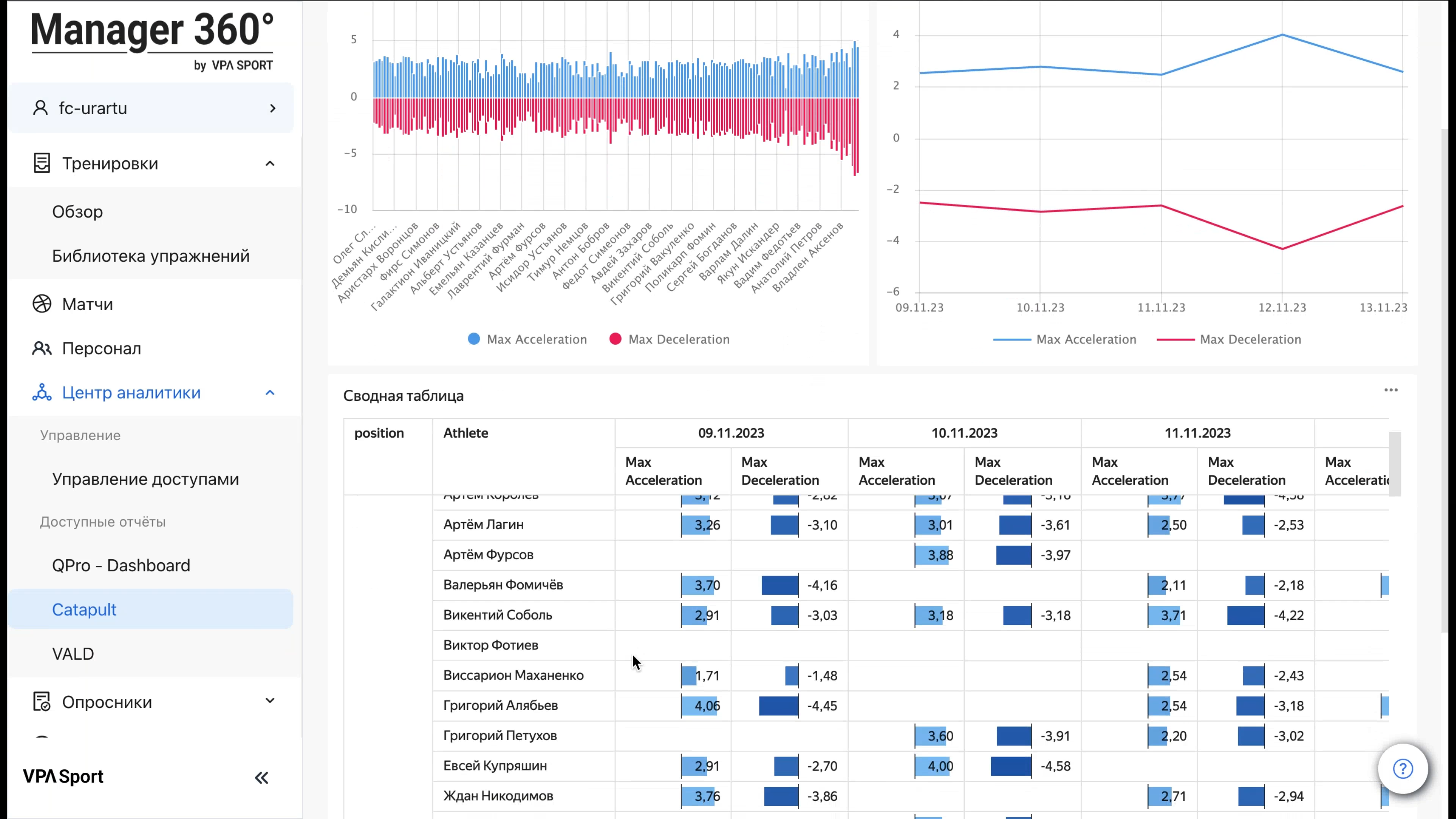Toggle Max Deceleration legend in bar chart

669,339
